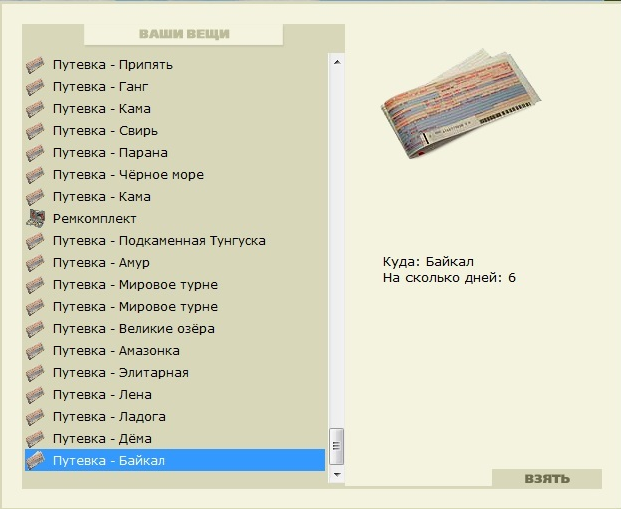Select the text Путевка - Припять
621x509 pixels.
[x=113, y=65]
